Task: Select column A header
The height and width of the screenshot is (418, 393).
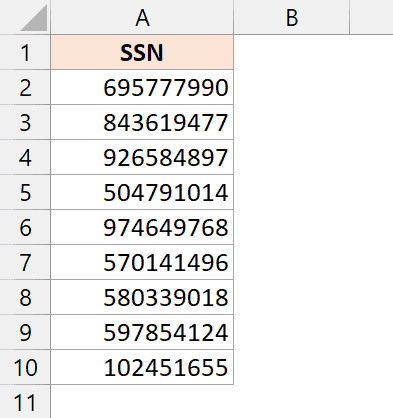Action: 142,17
